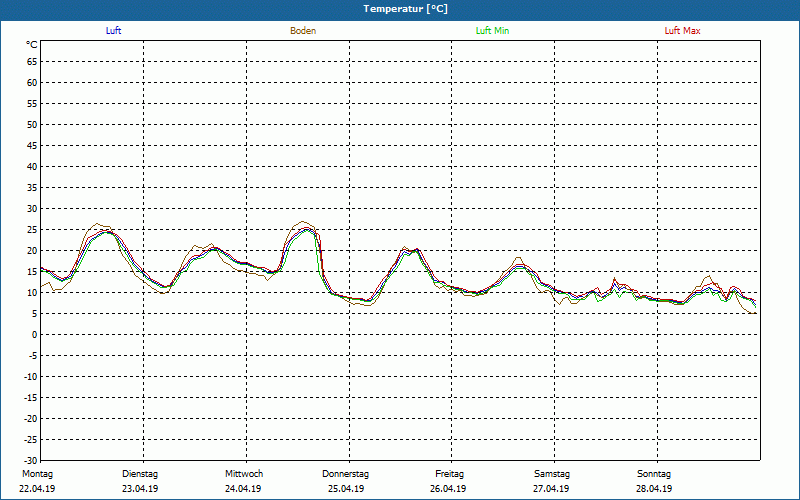This screenshot has height=500, width=800.
Task: Click the 'Luft Min' legend label
Action: pos(492,31)
